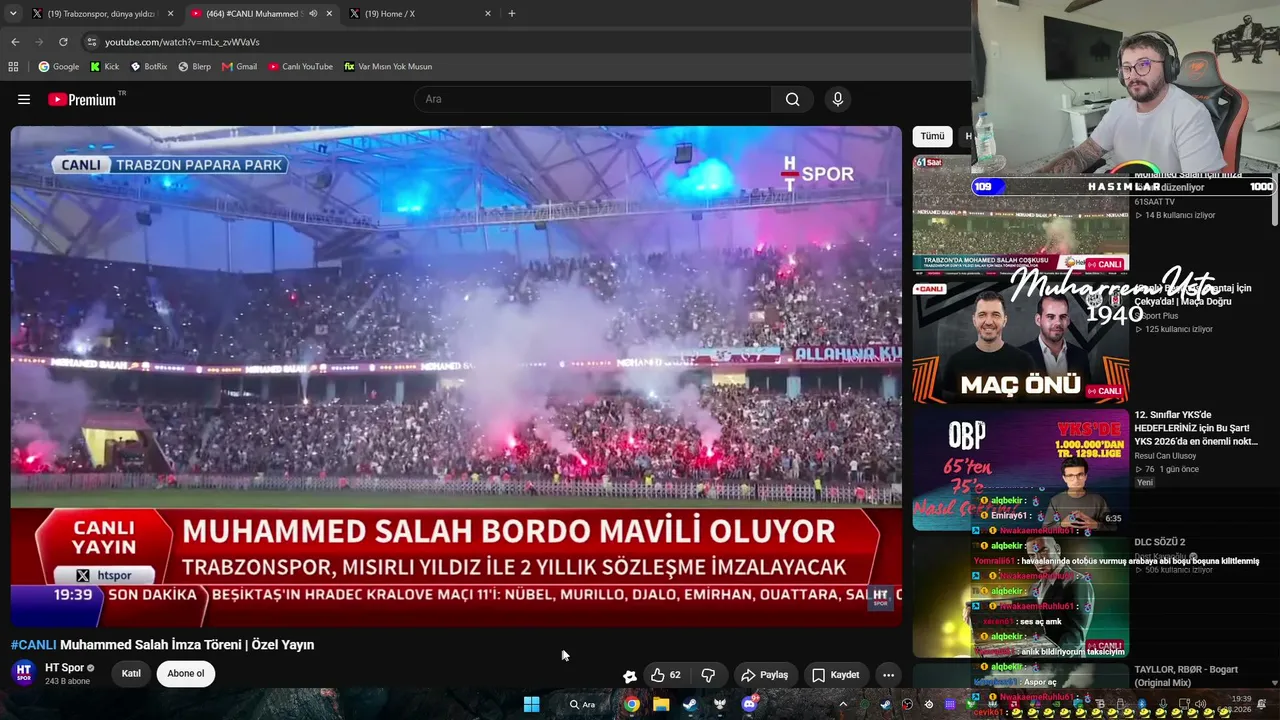Open the HT Spor channel name link
Viewport: 1280px width, 720px height.
click(64, 668)
